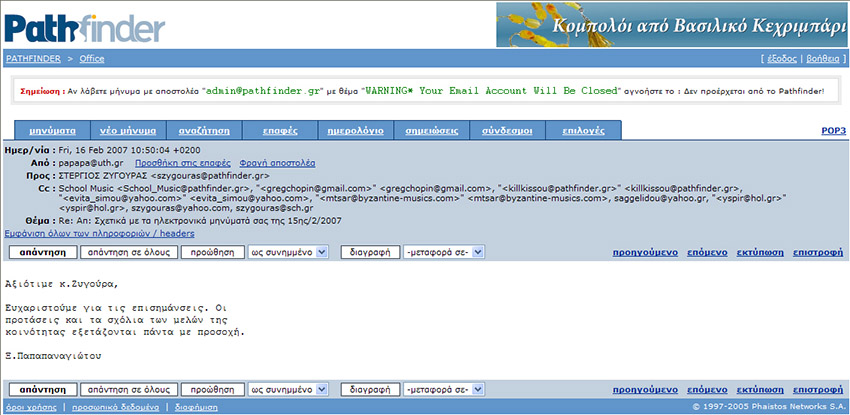Open the νέο μήνυμα tab
This screenshot has width=850, height=415.
click(x=127, y=131)
